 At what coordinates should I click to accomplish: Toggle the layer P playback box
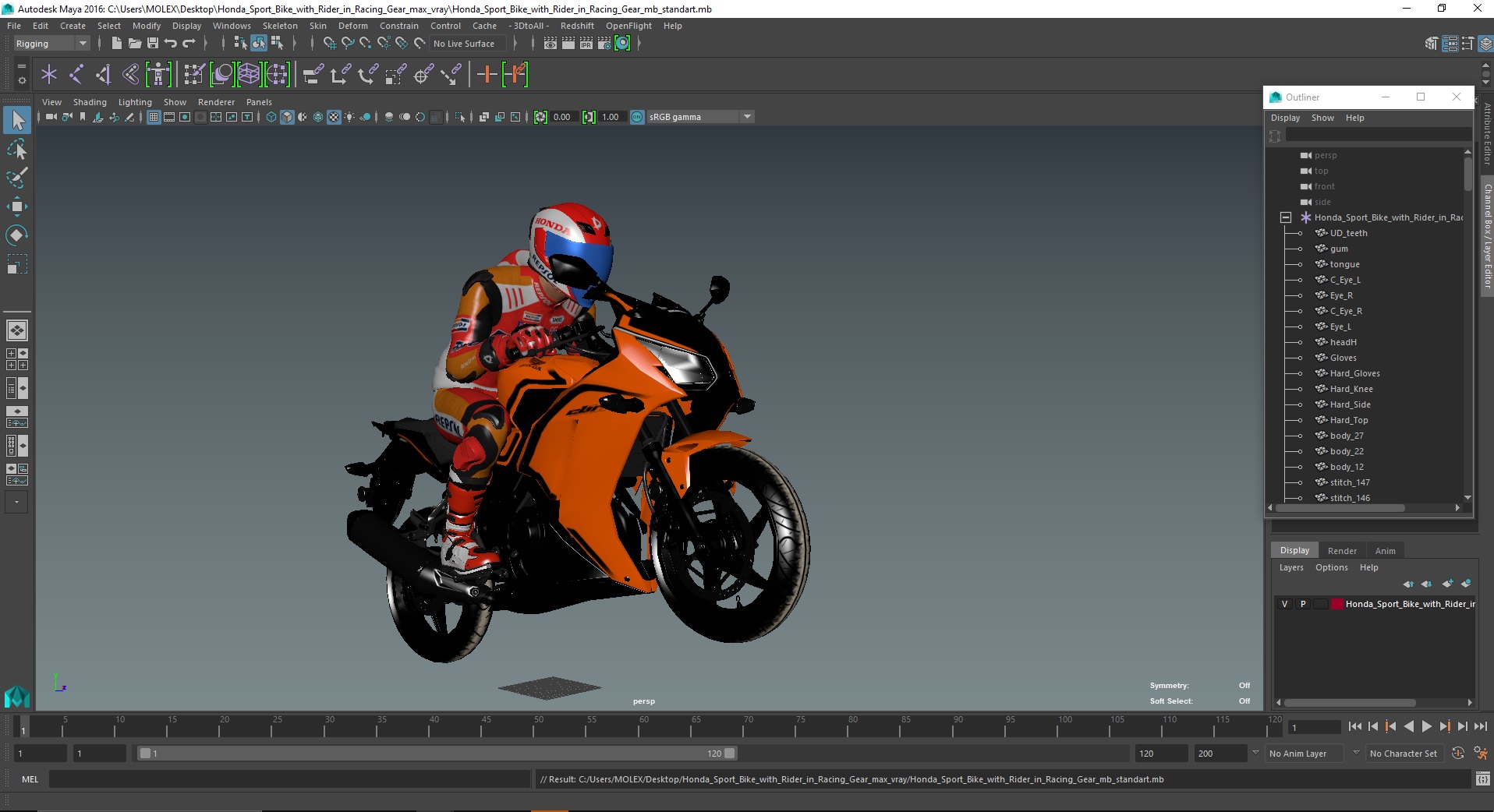point(1302,604)
